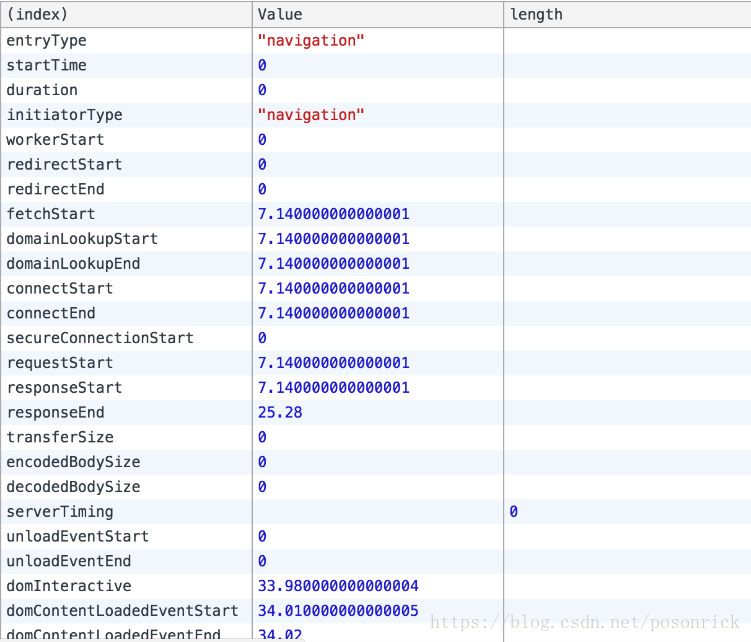Image resolution: width=751 pixels, height=642 pixels.
Task: Click the responseEnd value 25.28
Action: (x=280, y=413)
